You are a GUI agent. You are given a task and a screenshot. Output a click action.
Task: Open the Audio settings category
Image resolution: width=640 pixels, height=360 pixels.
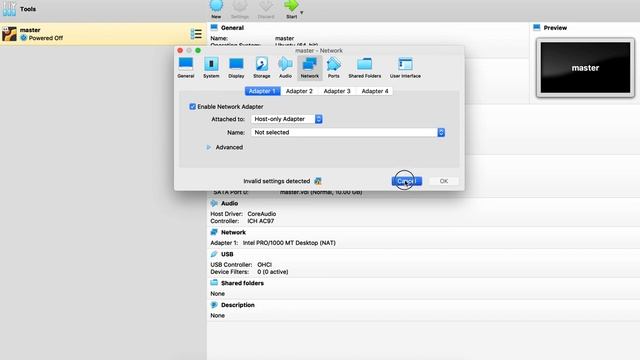point(285,68)
